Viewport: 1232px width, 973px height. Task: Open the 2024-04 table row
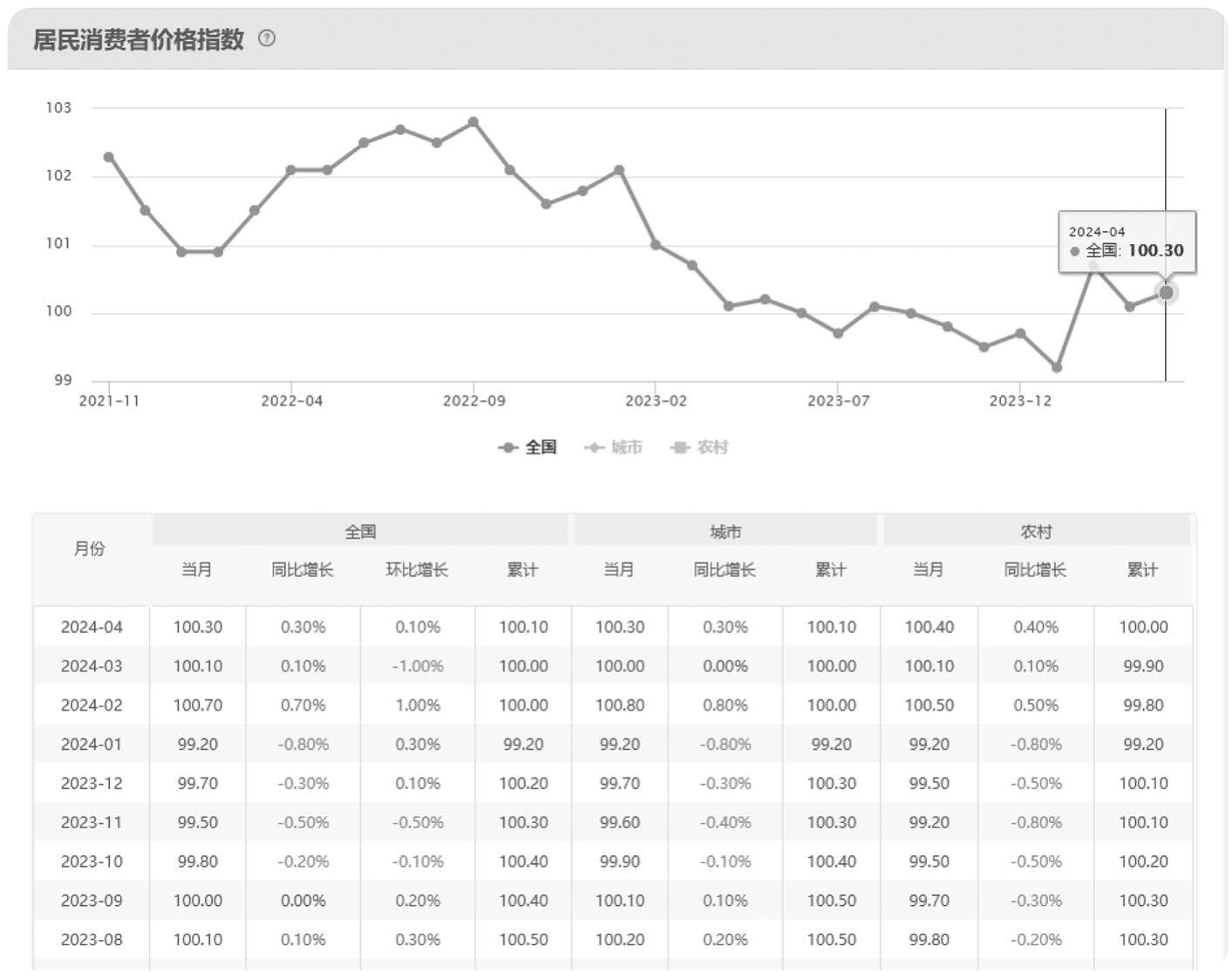tap(613, 627)
